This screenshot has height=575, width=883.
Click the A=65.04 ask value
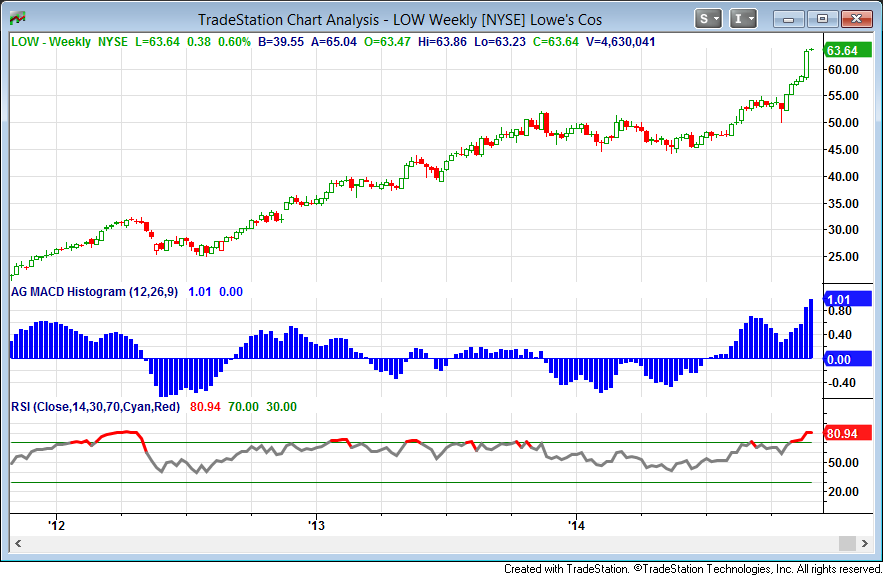333,42
